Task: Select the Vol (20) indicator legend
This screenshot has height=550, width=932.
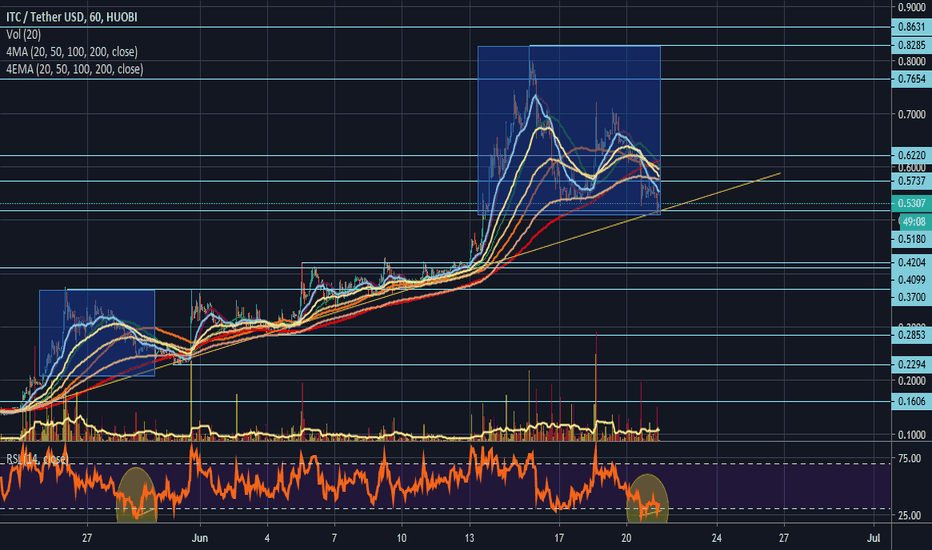Action: point(24,34)
